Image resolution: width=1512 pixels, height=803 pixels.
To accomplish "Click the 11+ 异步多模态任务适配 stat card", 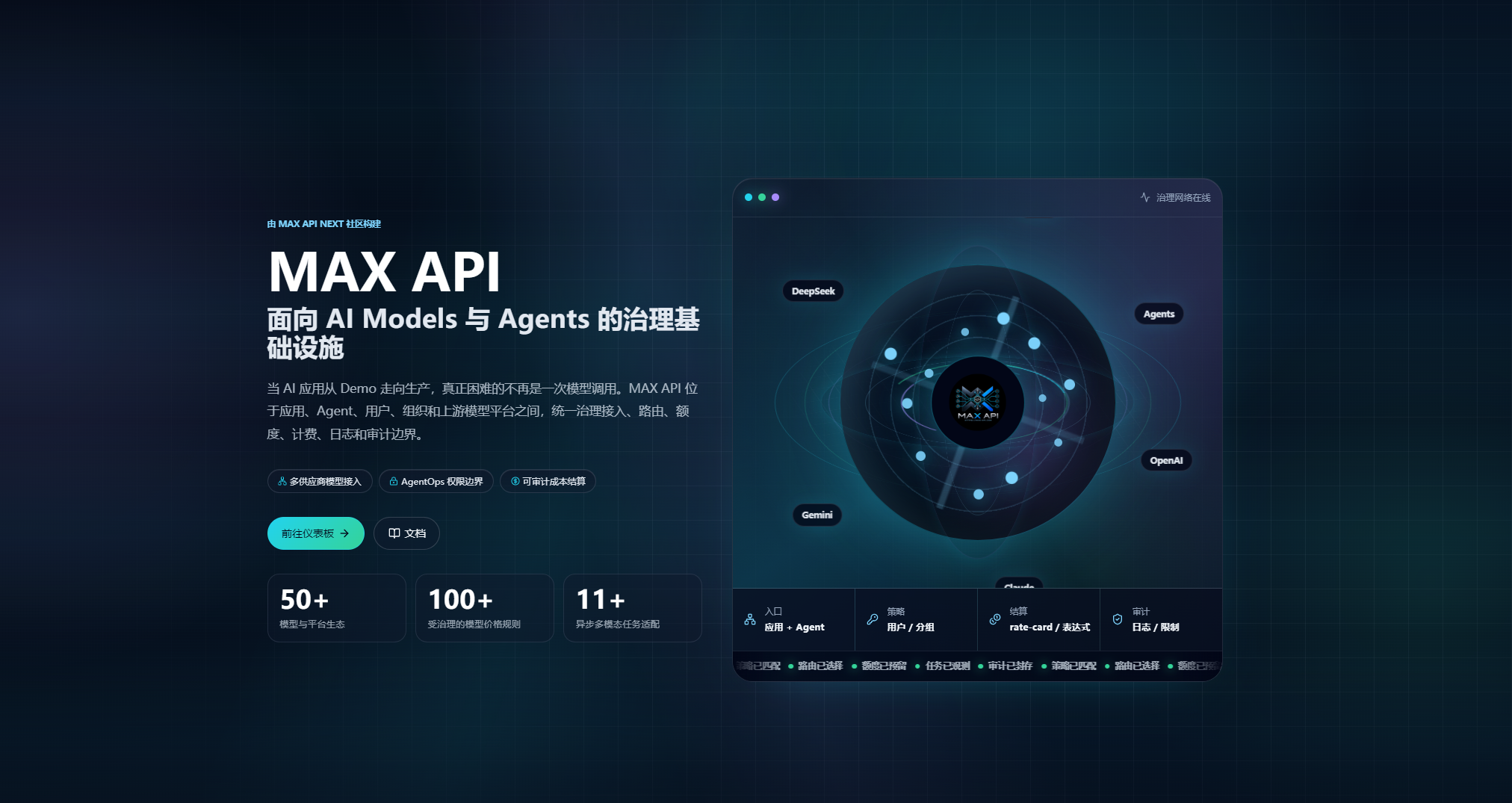I will tap(633, 608).
